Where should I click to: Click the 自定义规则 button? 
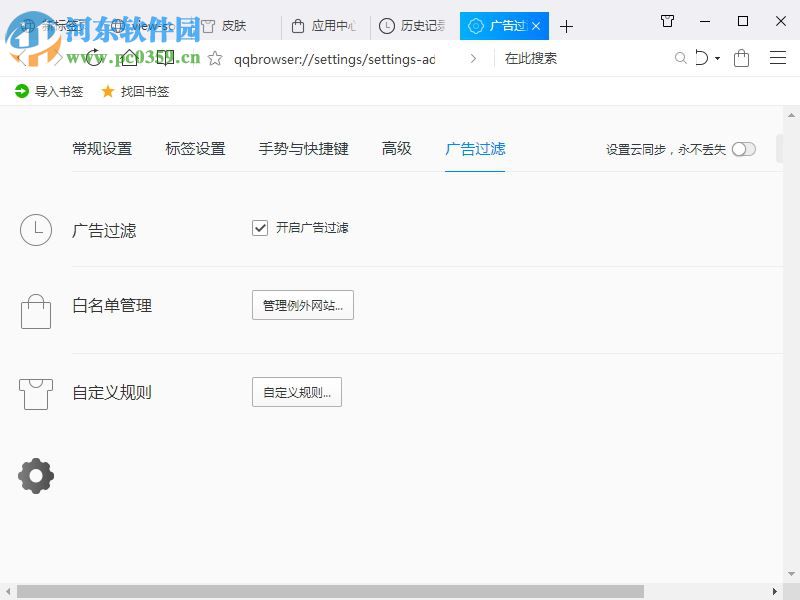(297, 392)
